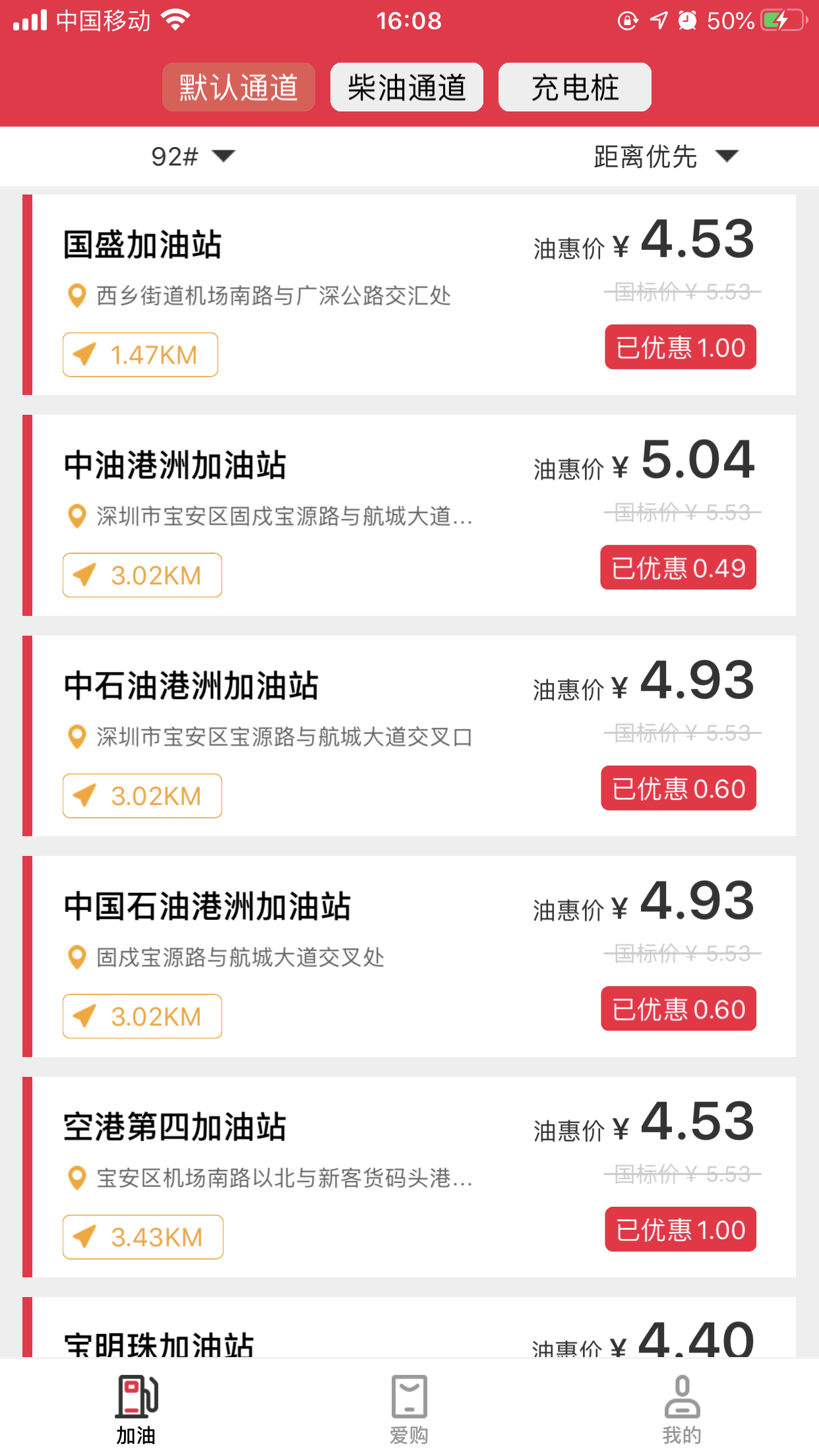Tap navigation arrow on 3.43KM badge
This screenshot has width=819, height=1456.
(85, 1237)
